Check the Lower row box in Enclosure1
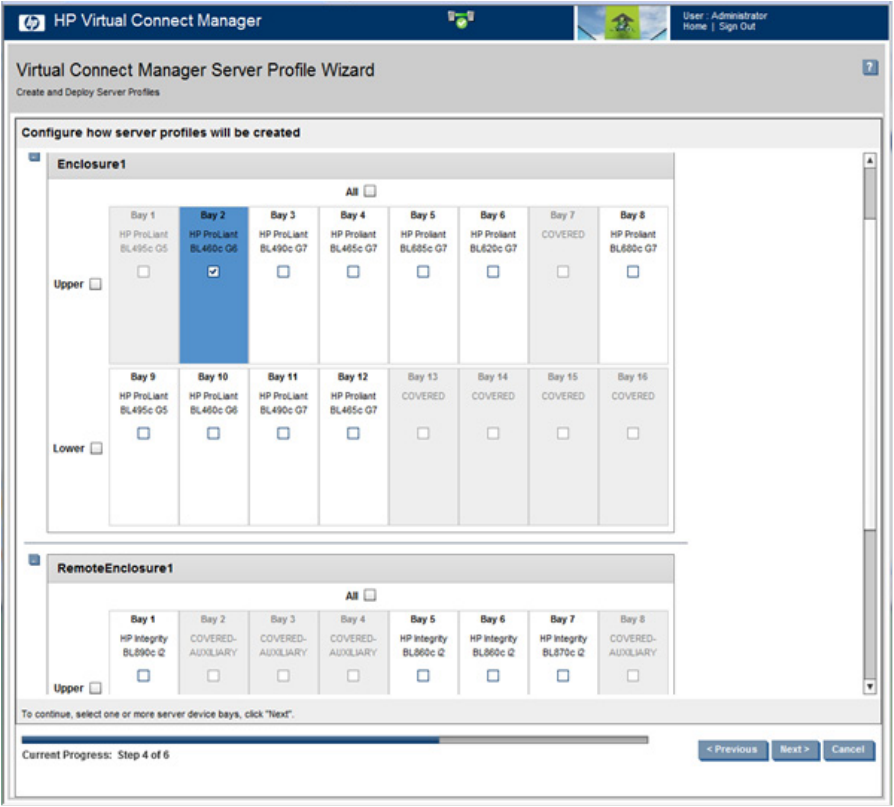 pyautogui.click(x=96, y=448)
